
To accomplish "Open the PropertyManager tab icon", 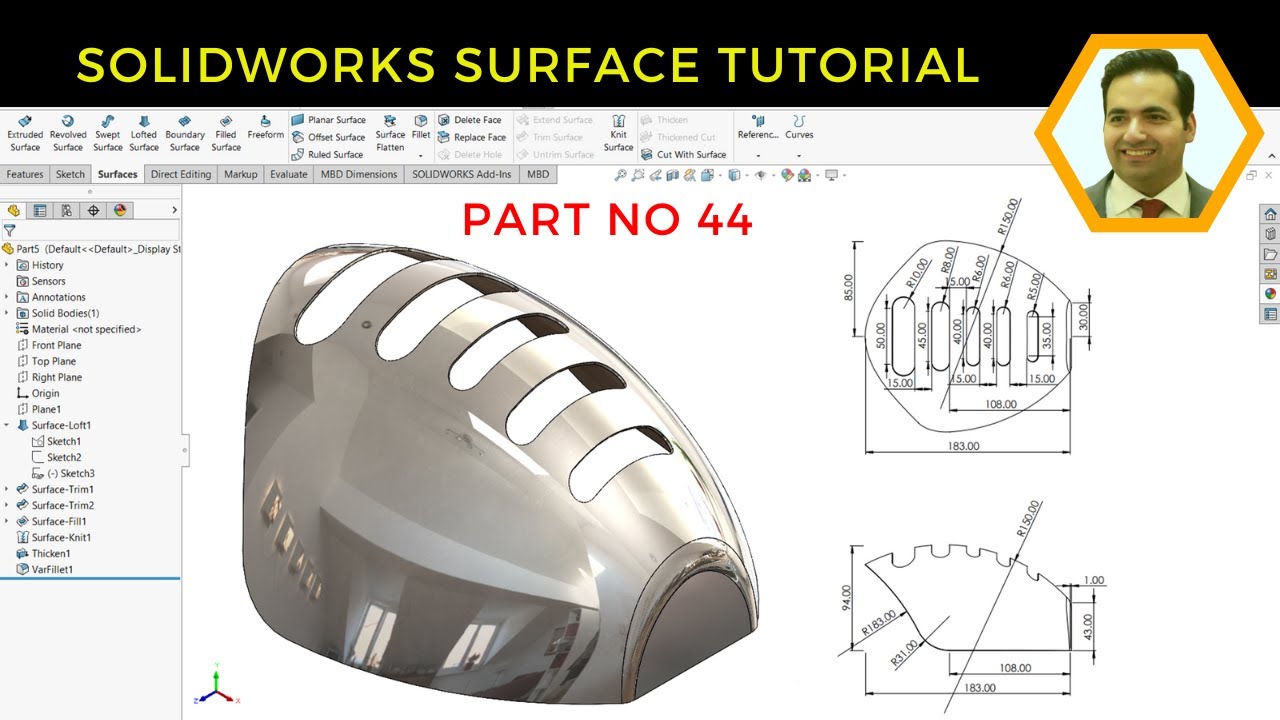I will (x=40, y=210).
